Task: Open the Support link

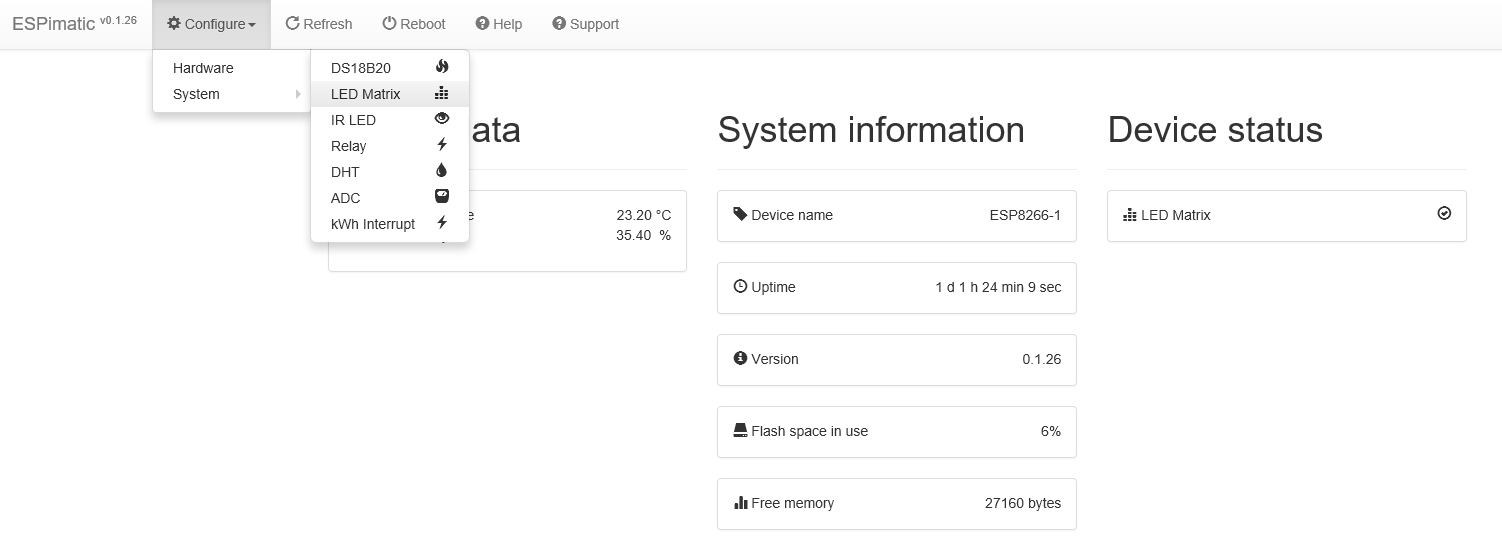Action: click(x=586, y=24)
